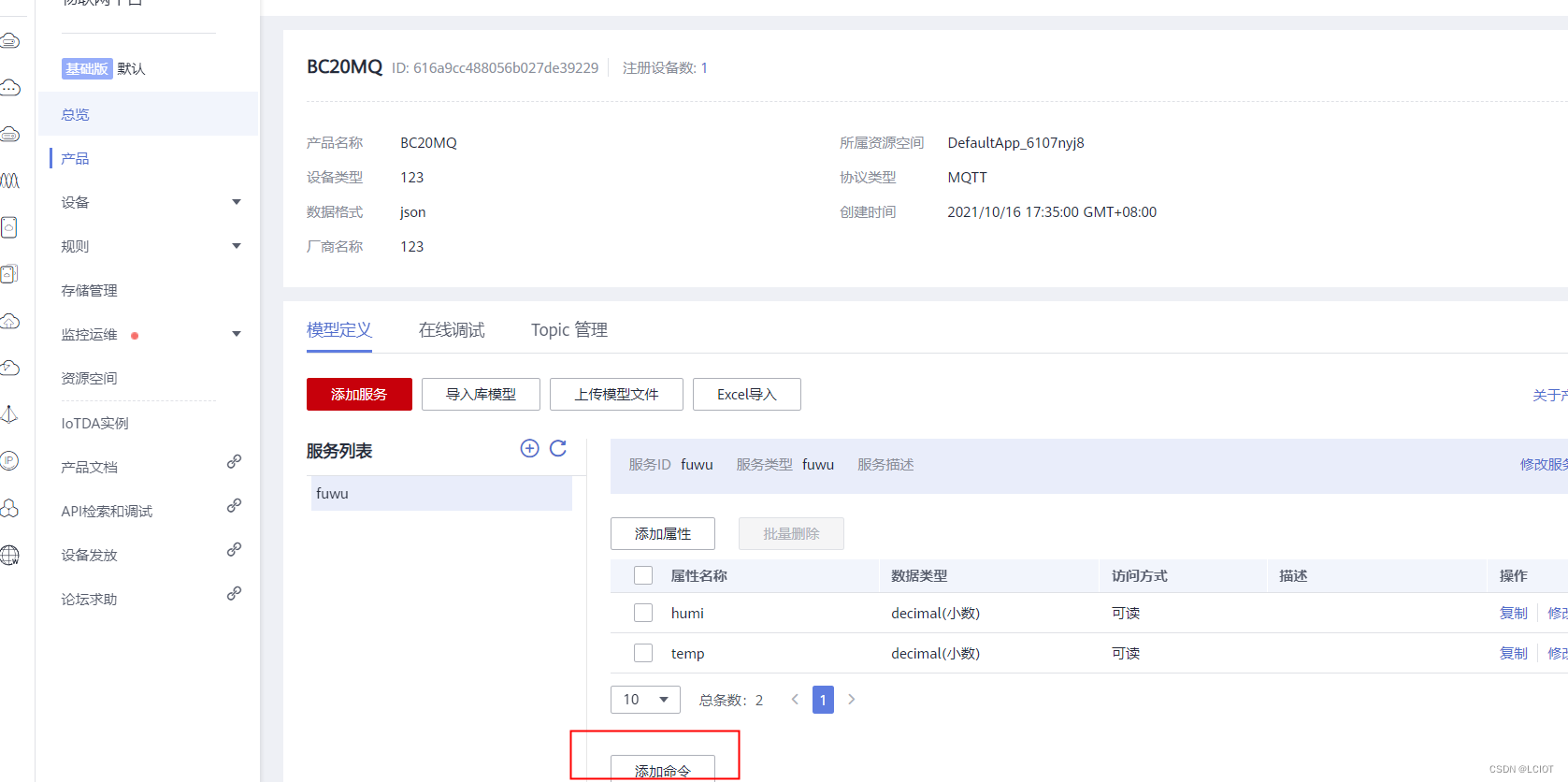The width and height of the screenshot is (1568, 782).
Task: Open the page size dropdown showing 10
Action: click(x=645, y=700)
